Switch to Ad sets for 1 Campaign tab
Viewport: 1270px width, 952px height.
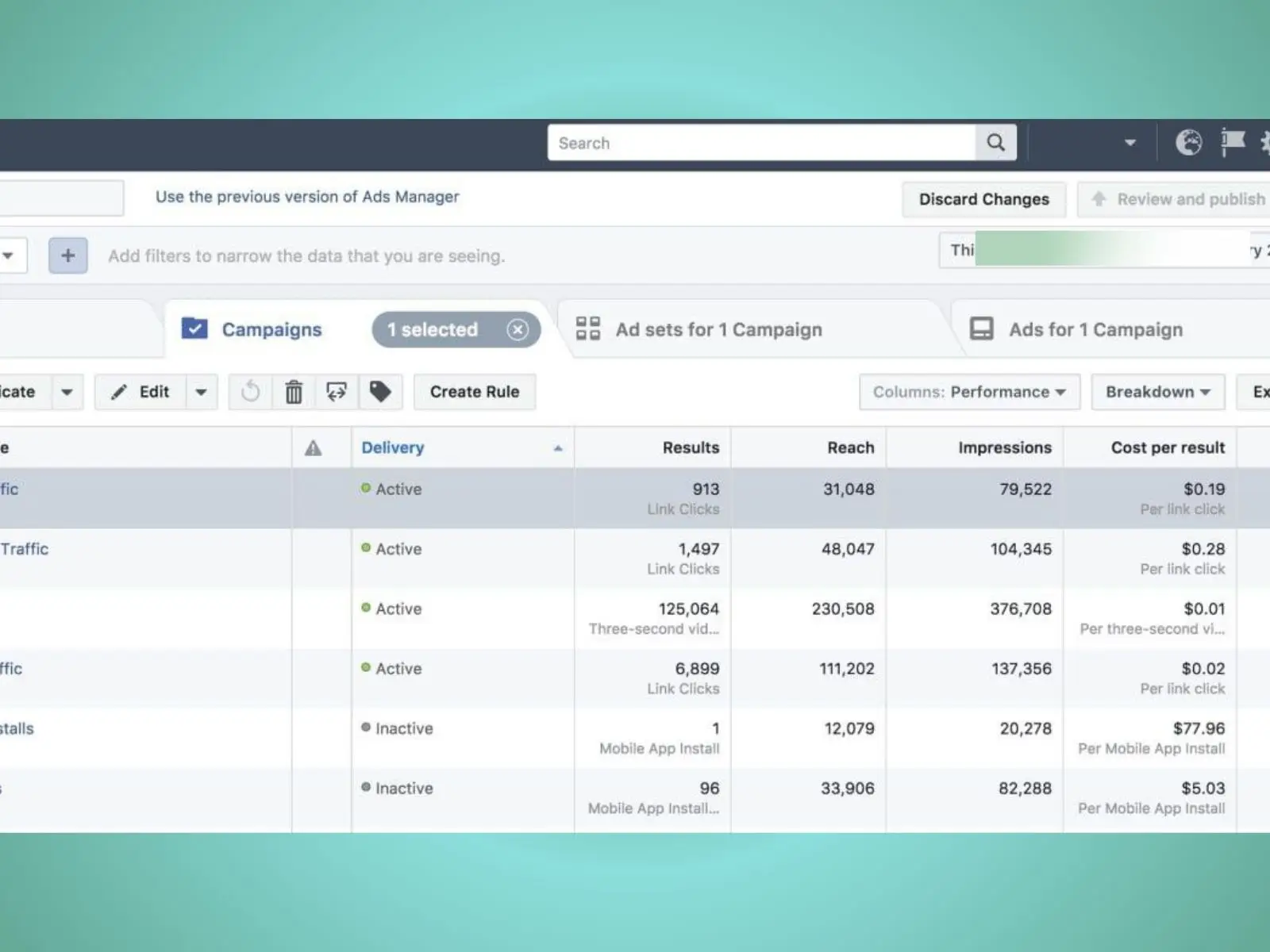(x=718, y=329)
